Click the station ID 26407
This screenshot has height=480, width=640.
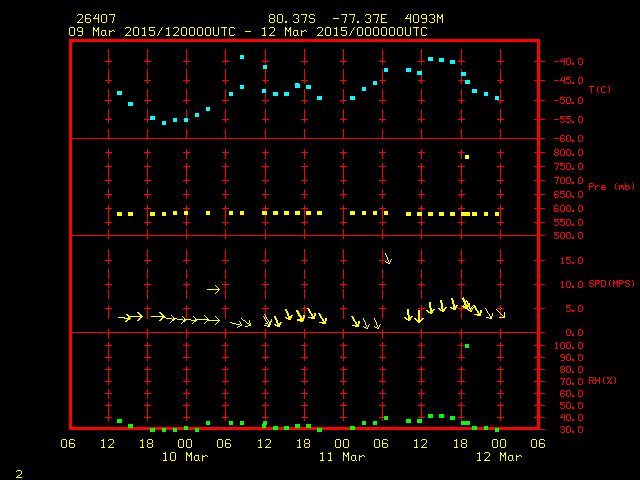[x=96, y=19]
